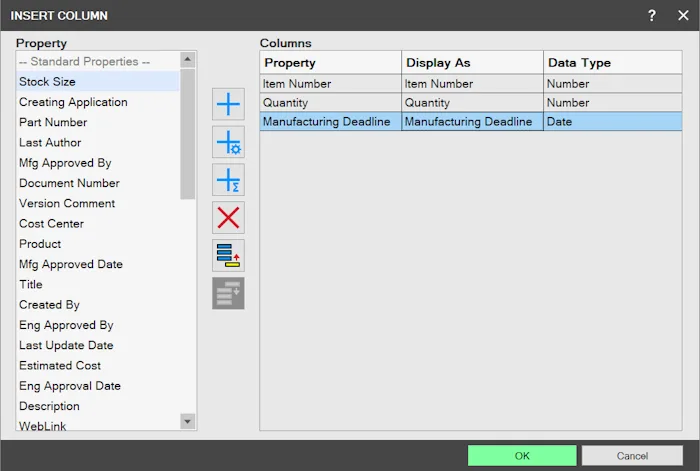Click the plus-with-gear custom property icon
Screen dimensions: 700x471
(228, 142)
